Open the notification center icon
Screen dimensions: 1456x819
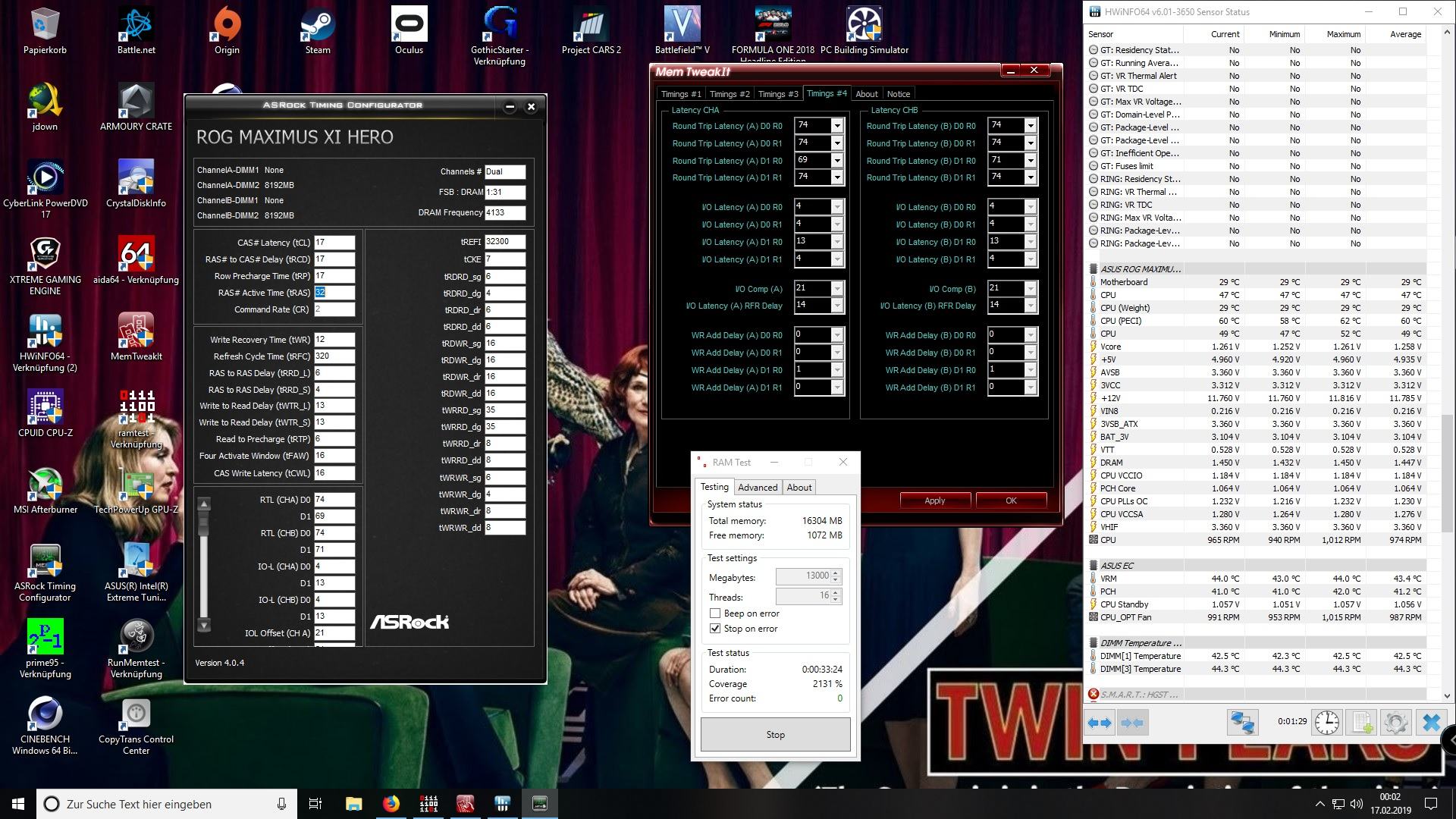1431,804
